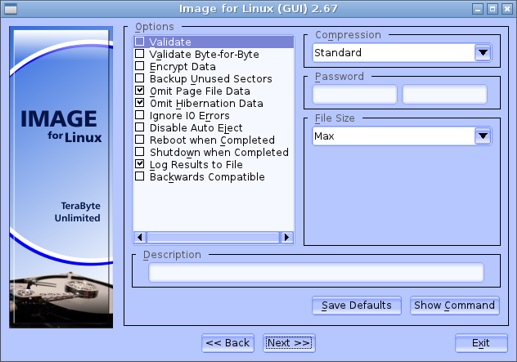
Task: Click the options list left scroll arrow
Action: [140, 237]
